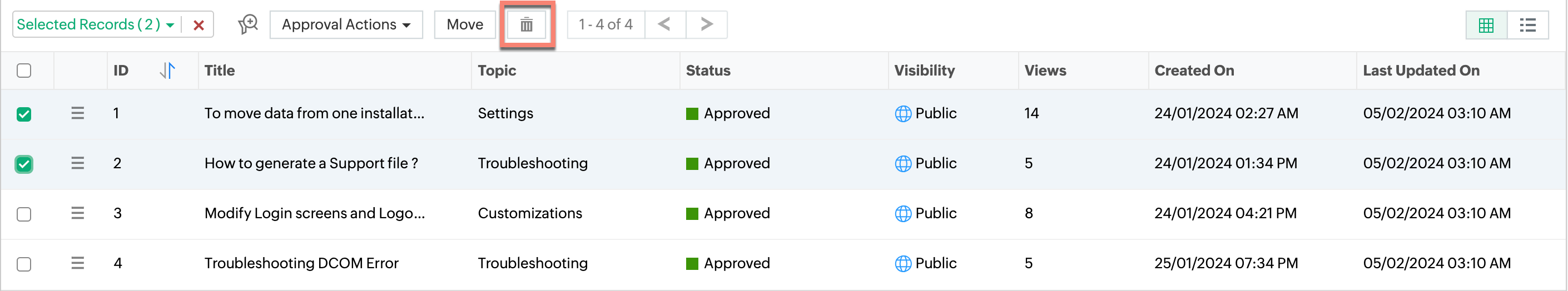Screen dimensions: 1568x291
Task: Click the search with plus icon
Action: (x=248, y=24)
